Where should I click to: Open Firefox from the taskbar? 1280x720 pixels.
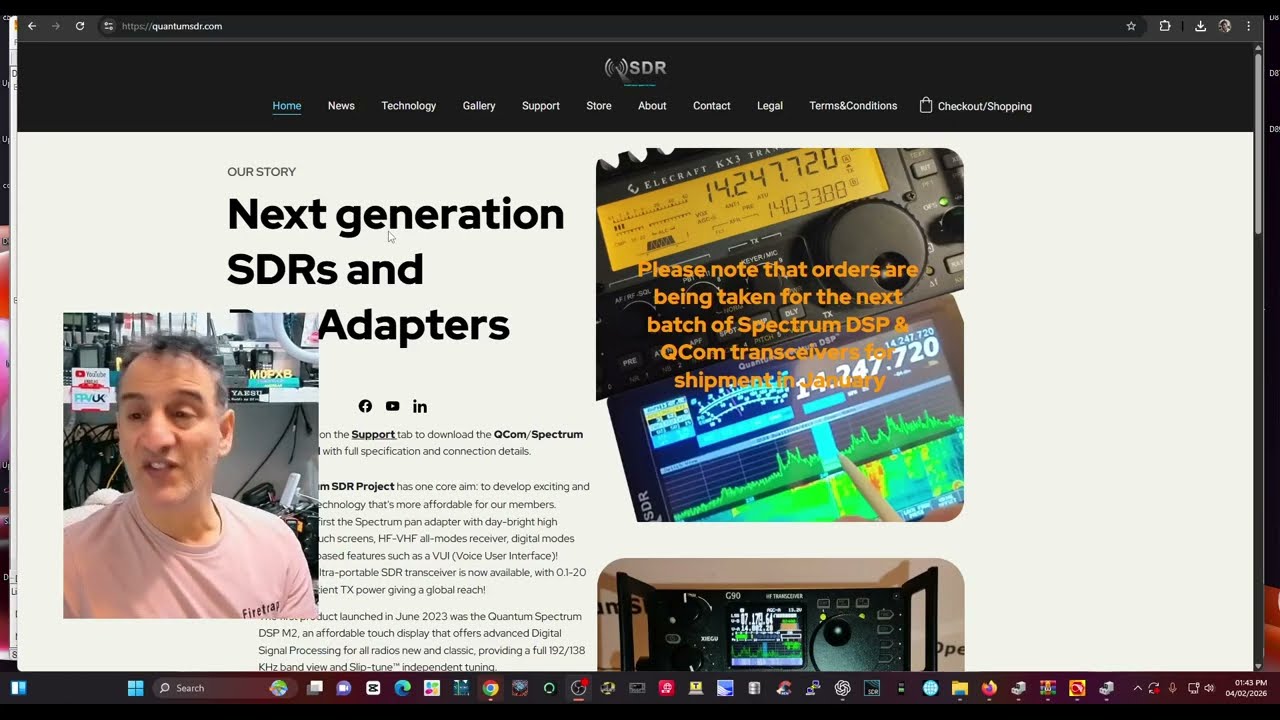coord(989,688)
